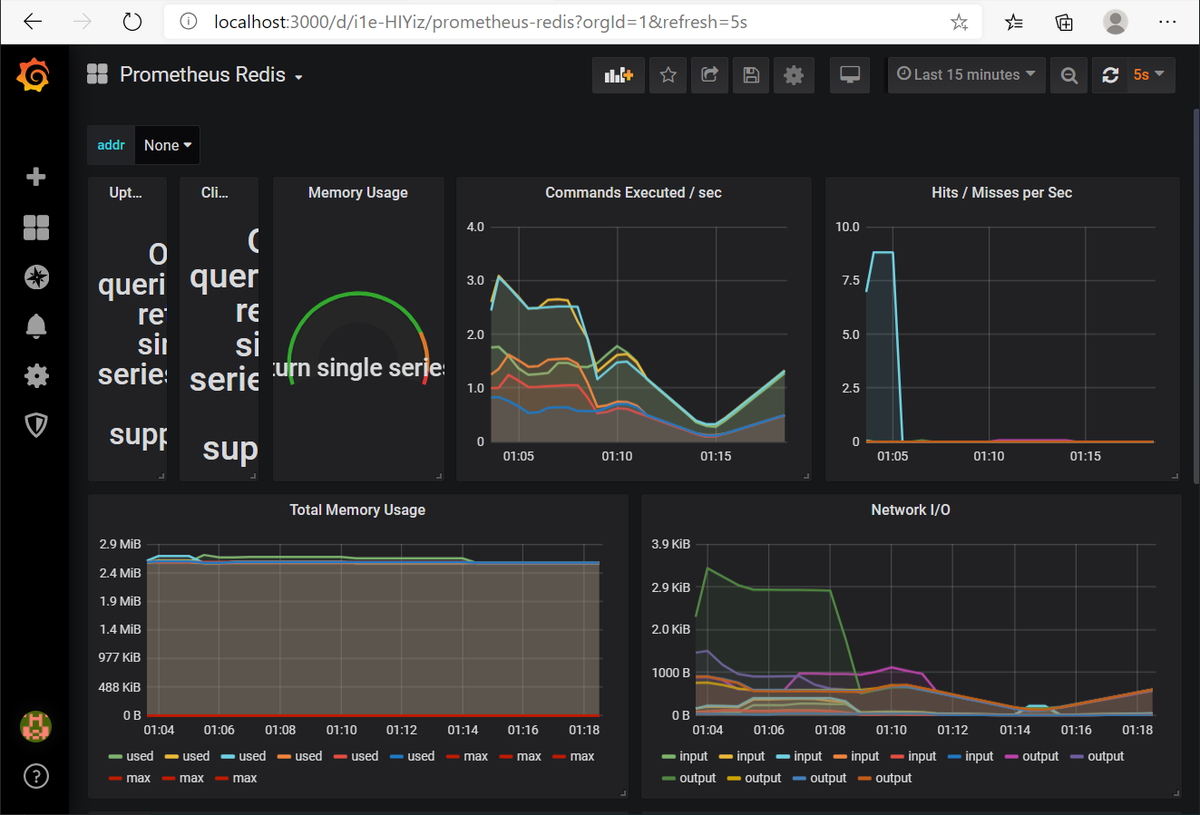
Task: Toggle orange 'used' series in memory legend
Action: coord(308,757)
